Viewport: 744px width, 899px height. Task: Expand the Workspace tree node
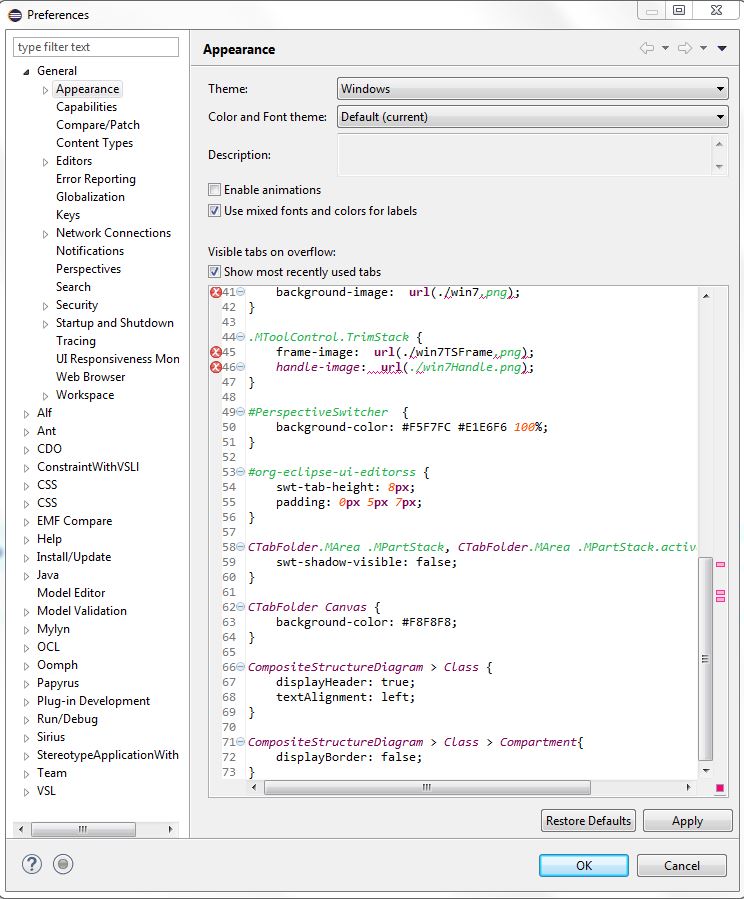pyautogui.click(x=45, y=396)
